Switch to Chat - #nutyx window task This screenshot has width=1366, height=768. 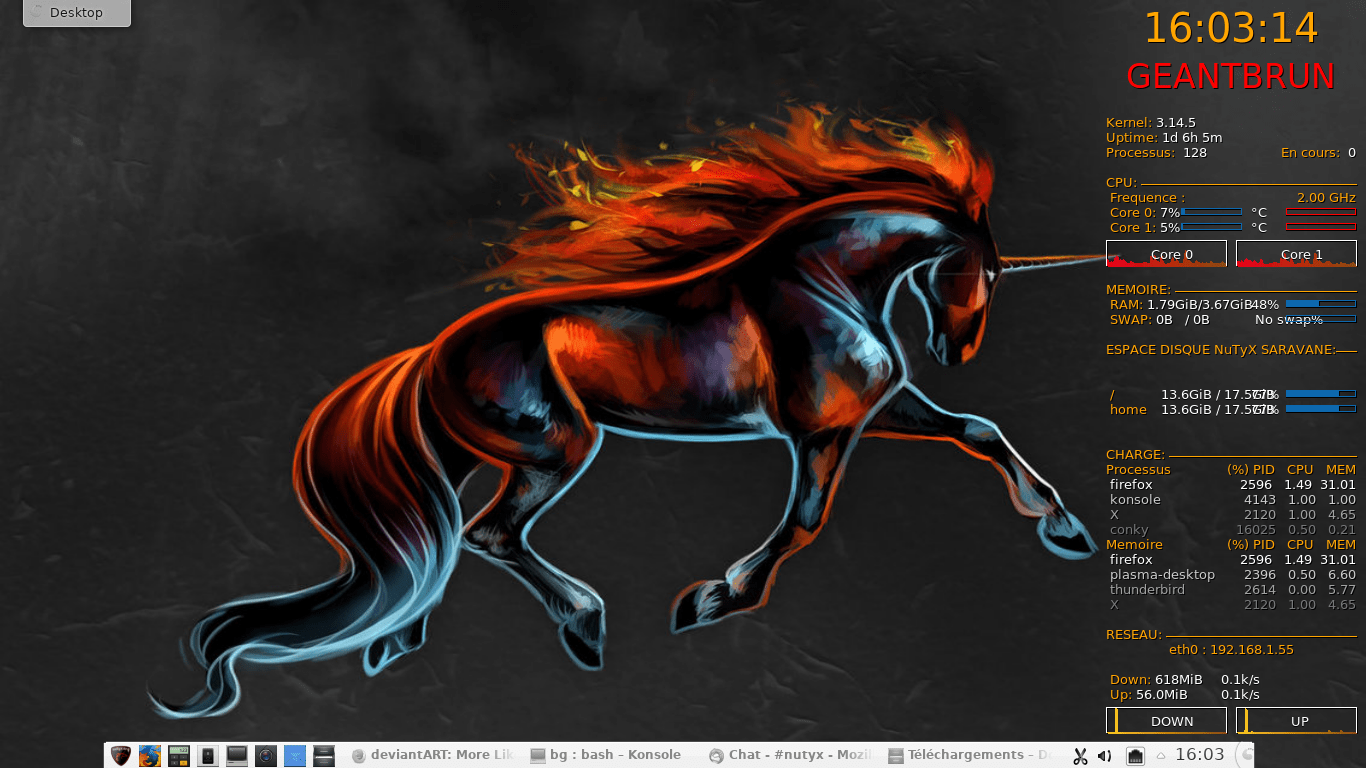790,755
